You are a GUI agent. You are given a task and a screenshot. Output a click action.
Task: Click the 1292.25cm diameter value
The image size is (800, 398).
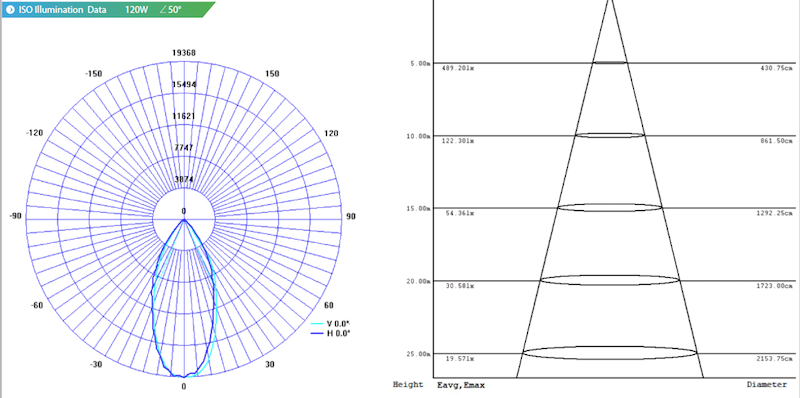[x=774, y=213]
